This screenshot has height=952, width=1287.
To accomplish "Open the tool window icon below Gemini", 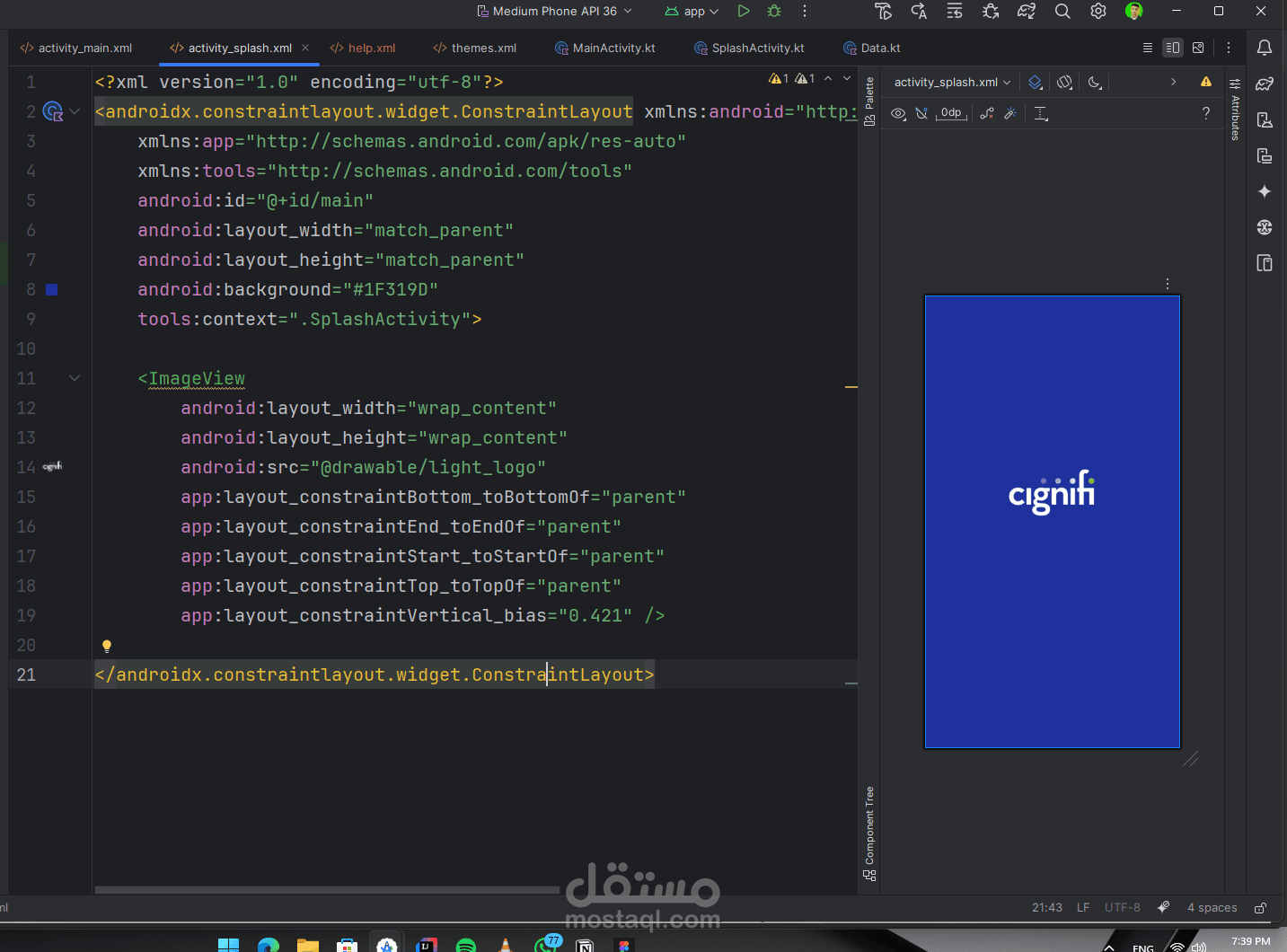I will coord(1265,227).
